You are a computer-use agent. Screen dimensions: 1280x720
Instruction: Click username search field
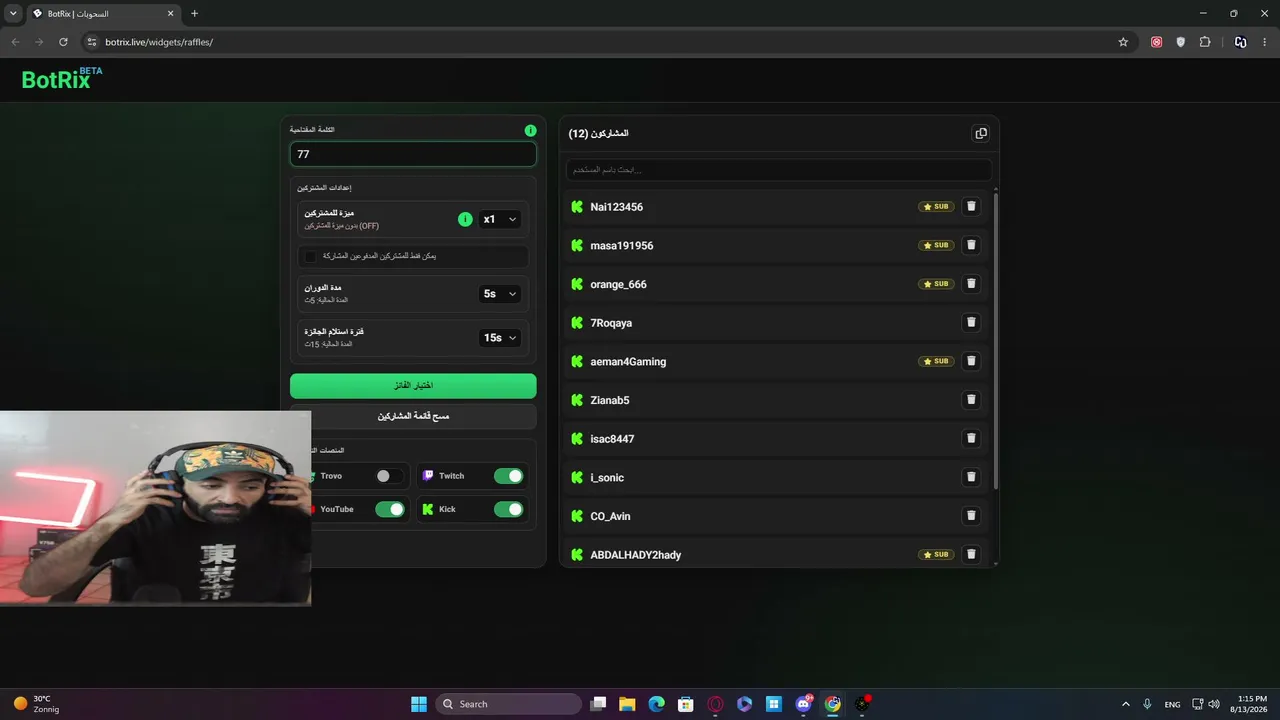tap(779, 170)
